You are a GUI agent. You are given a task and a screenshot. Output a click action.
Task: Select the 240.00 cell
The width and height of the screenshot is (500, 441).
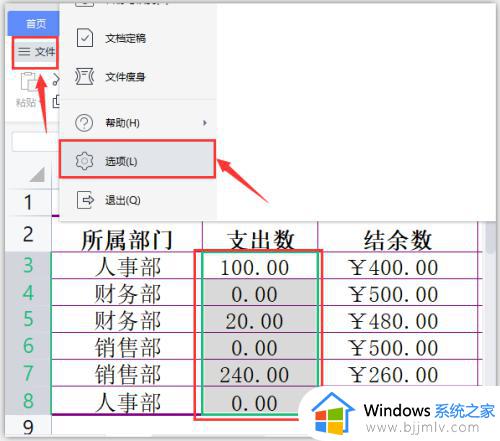click(x=260, y=373)
